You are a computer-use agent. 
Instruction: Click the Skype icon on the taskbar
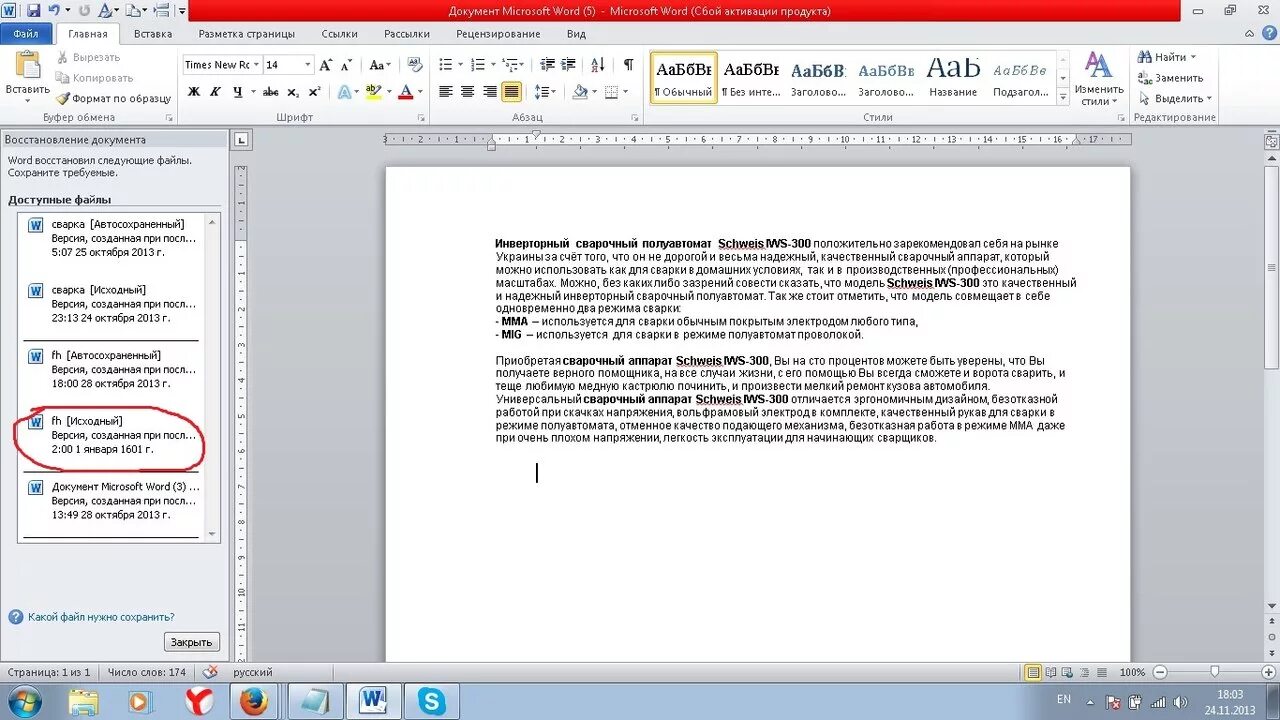pyautogui.click(x=432, y=701)
